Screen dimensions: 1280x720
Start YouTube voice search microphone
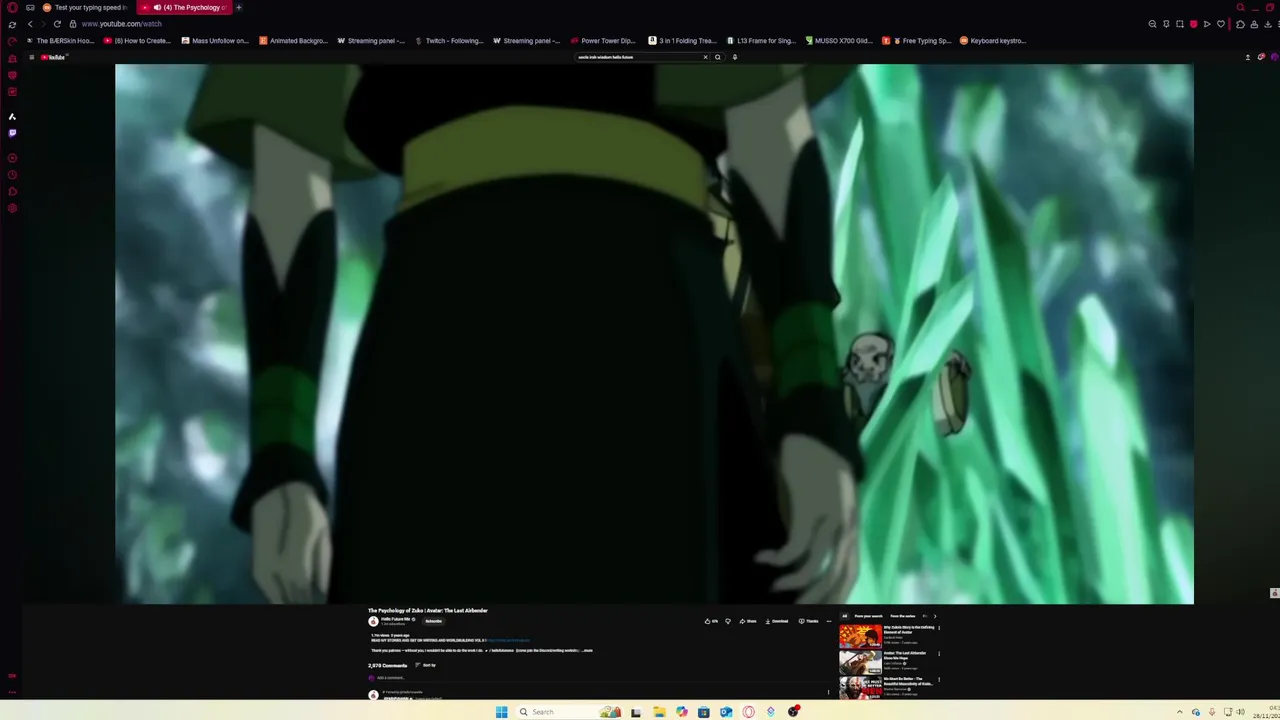pyautogui.click(x=734, y=57)
